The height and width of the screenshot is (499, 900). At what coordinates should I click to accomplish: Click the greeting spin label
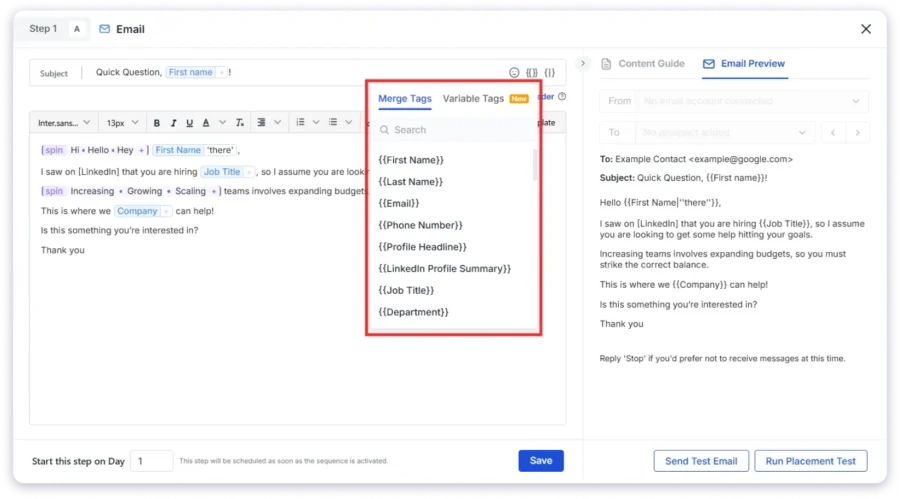53,150
